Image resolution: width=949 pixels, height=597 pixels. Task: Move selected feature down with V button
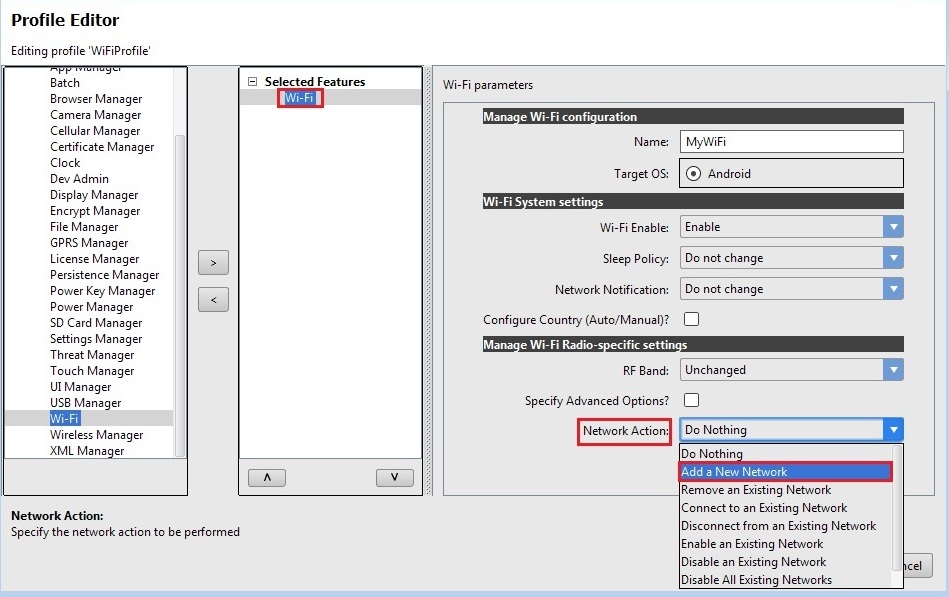(x=394, y=478)
